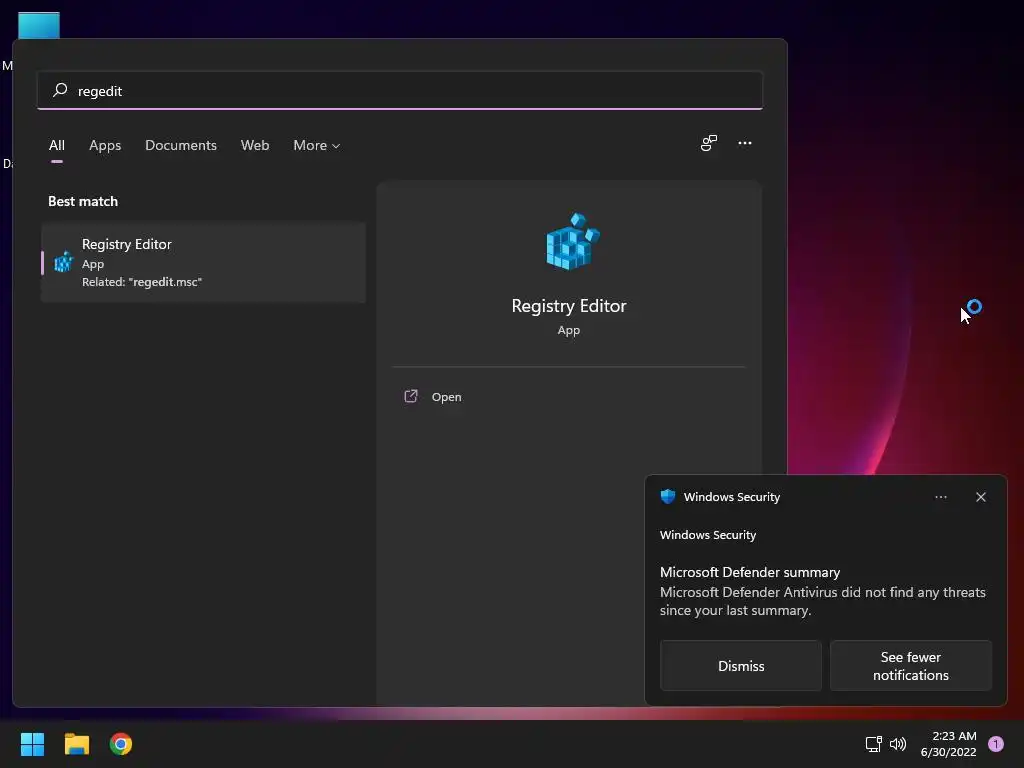The height and width of the screenshot is (768, 1024).
Task: Switch to the Apps search tab
Action: click(105, 145)
